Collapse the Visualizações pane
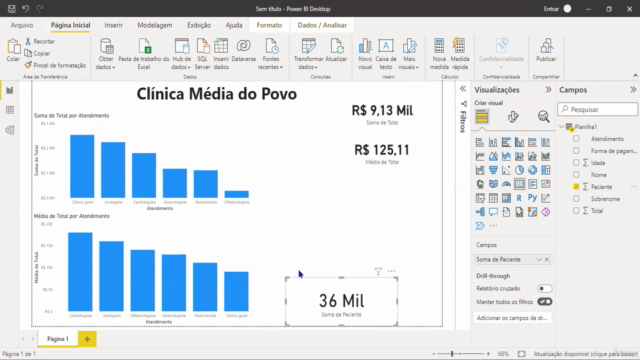This screenshot has width=640, height=360. tap(548, 90)
